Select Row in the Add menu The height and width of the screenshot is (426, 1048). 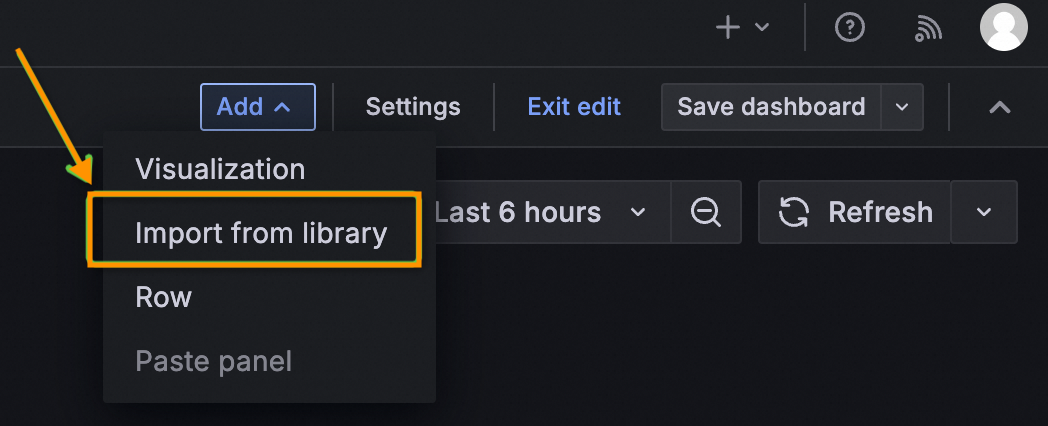[x=163, y=297]
